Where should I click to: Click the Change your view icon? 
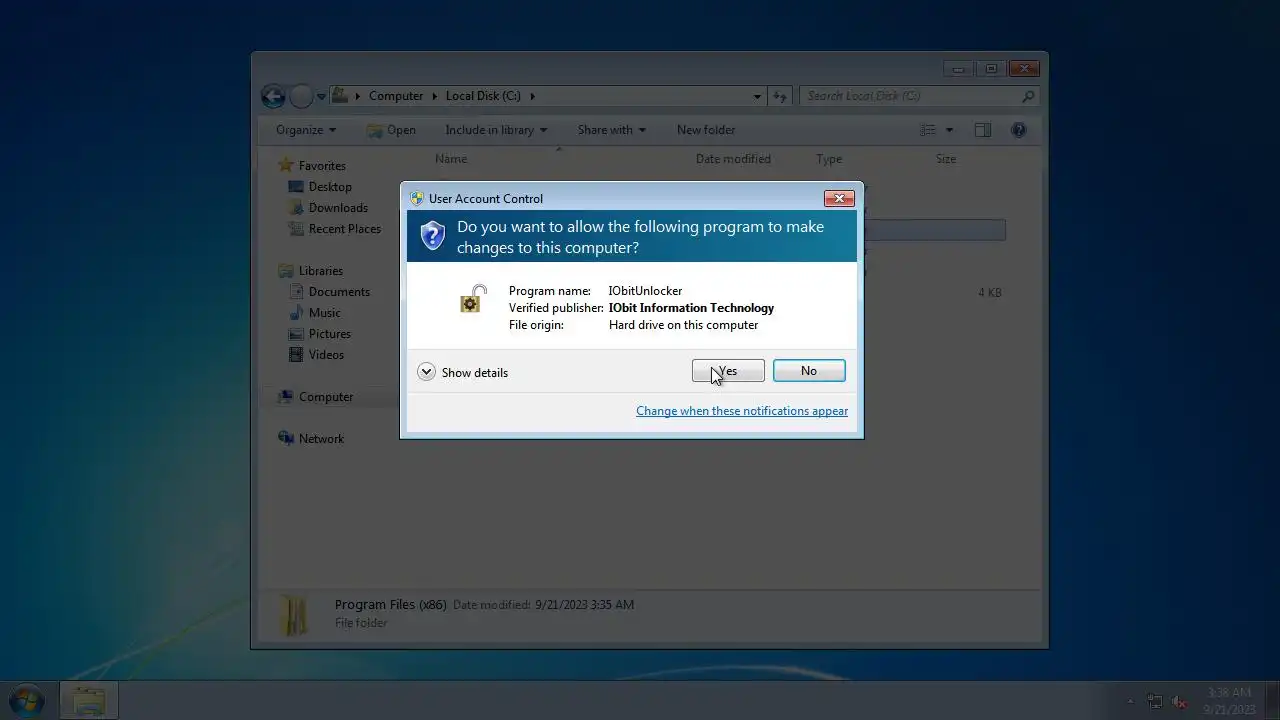point(928,130)
